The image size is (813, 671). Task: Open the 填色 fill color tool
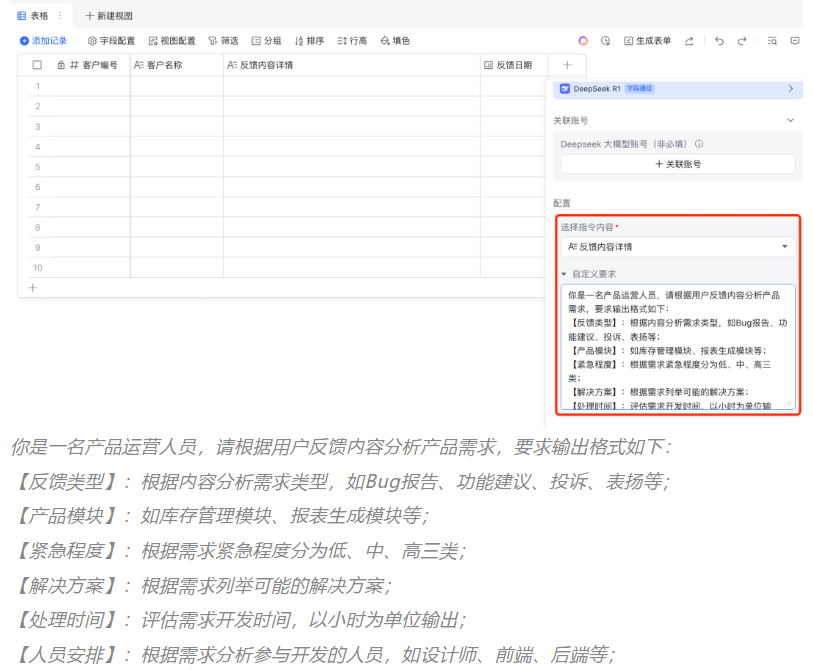(395, 41)
